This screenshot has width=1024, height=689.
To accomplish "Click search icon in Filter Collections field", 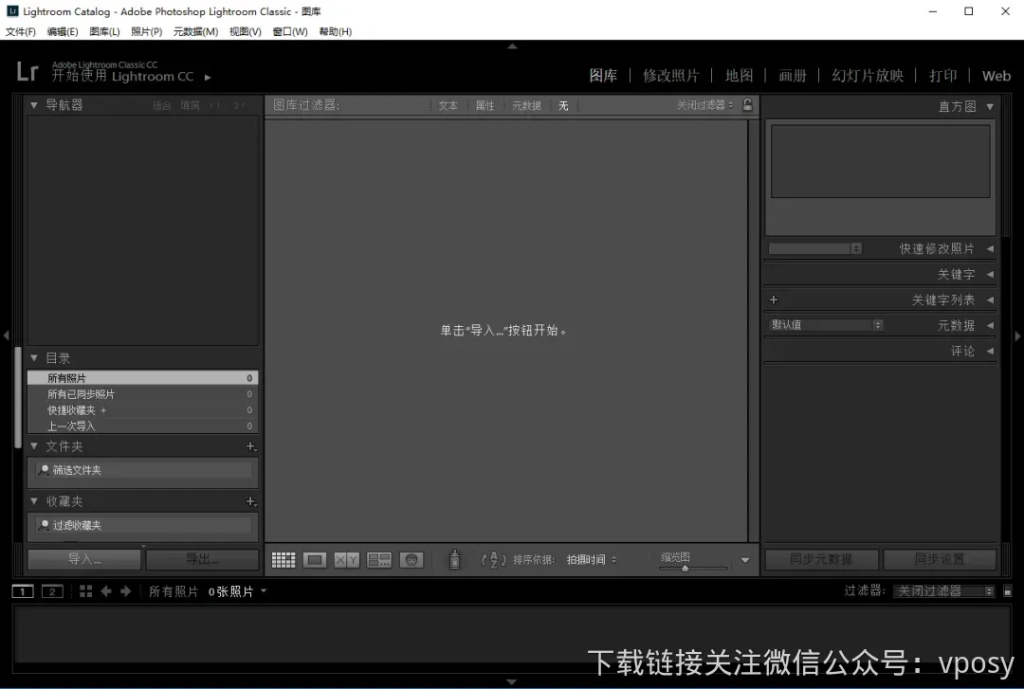I will (44, 524).
